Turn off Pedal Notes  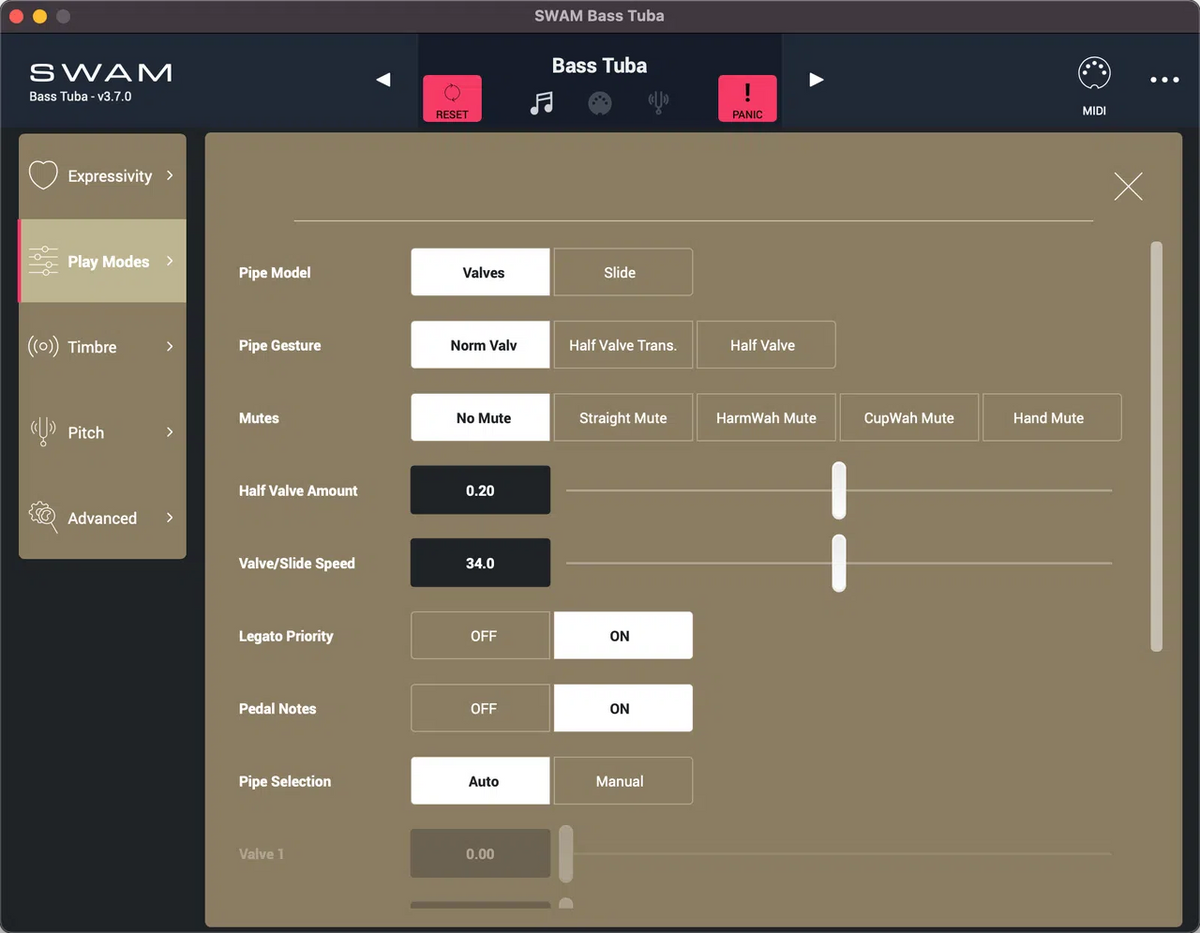coord(480,708)
